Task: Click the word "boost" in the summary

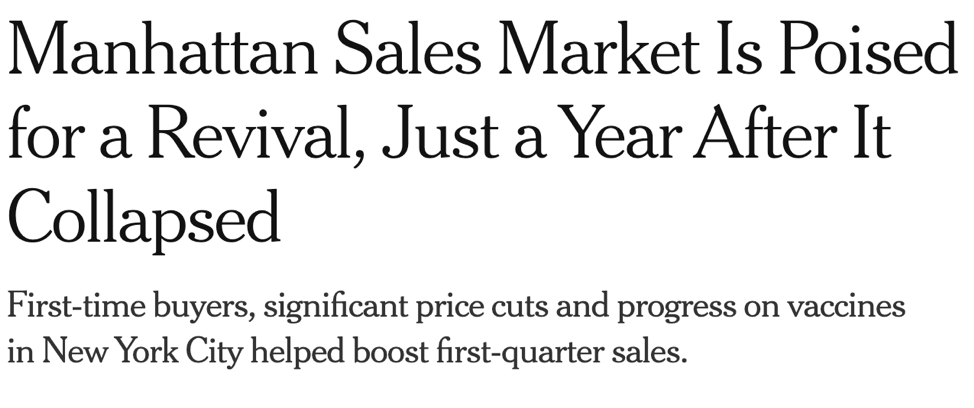Action: pyautogui.click(x=390, y=352)
